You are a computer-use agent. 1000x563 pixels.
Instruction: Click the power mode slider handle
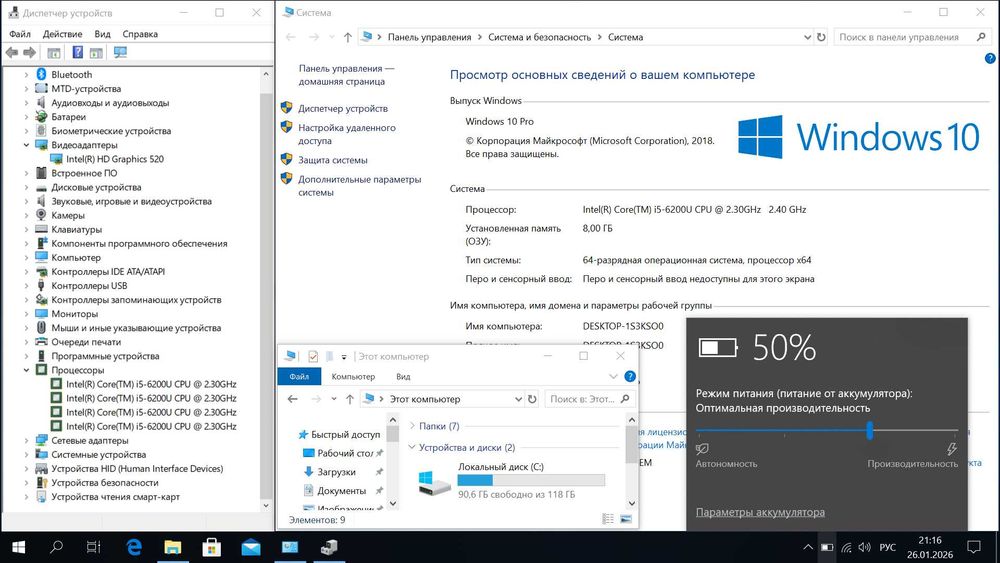[x=870, y=430]
